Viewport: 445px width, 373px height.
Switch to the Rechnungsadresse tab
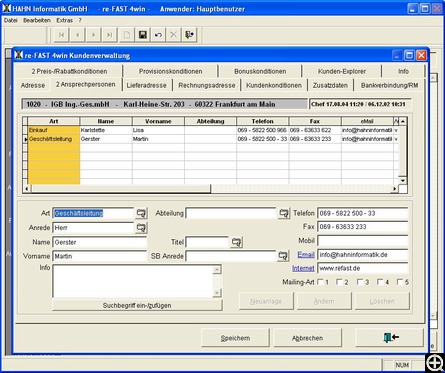(x=207, y=85)
